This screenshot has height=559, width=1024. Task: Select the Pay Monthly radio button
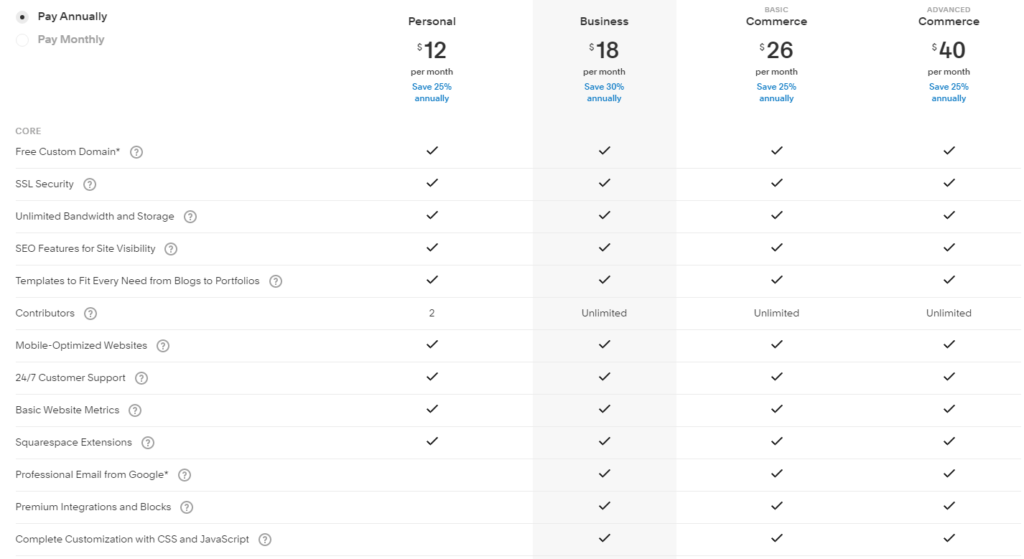(22, 40)
